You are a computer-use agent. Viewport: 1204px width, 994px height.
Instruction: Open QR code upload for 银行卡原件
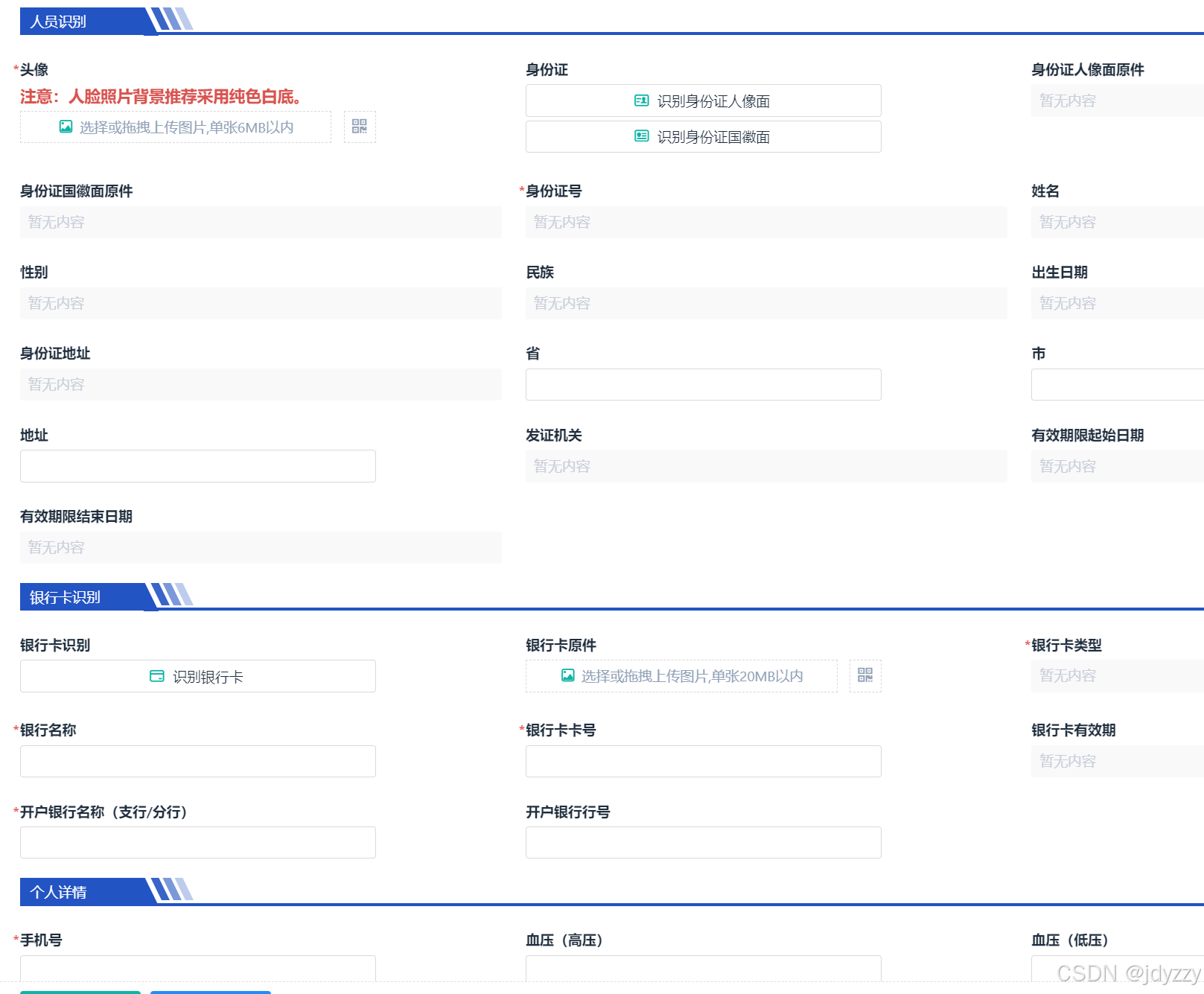[865, 675]
